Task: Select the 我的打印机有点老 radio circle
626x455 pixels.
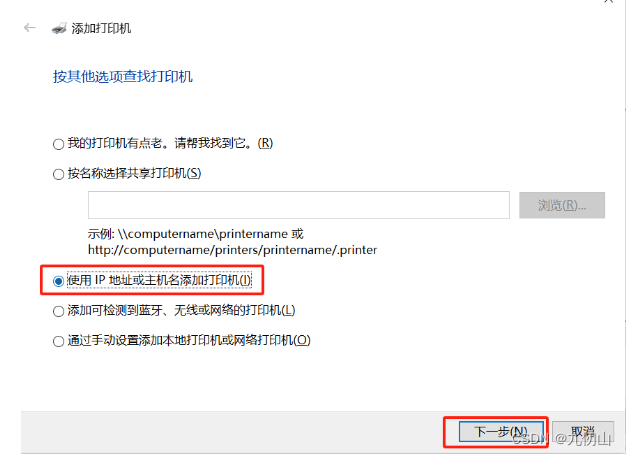Action: click(58, 144)
